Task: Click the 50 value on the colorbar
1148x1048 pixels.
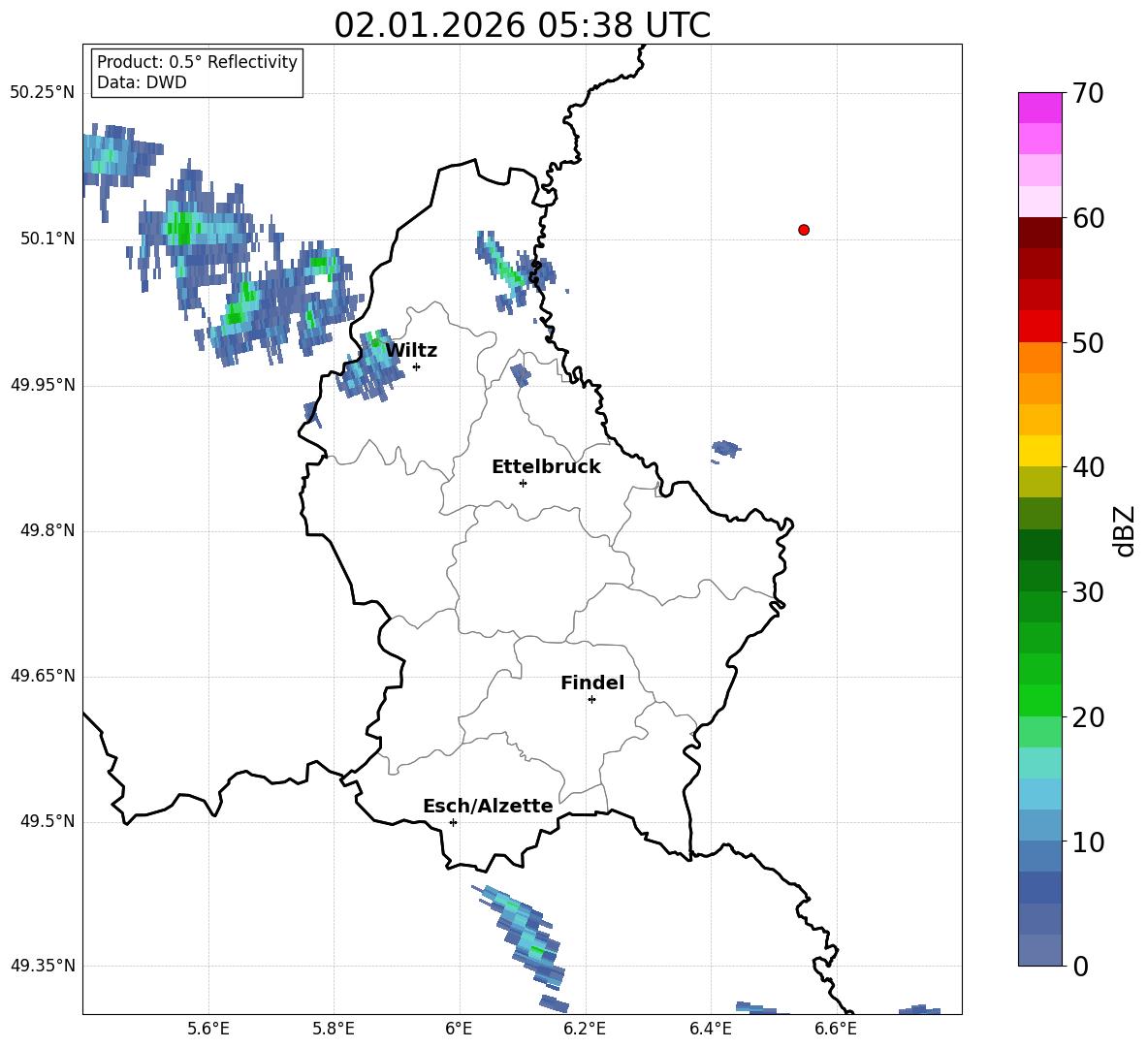Action: pyautogui.click(x=1088, y=342)
